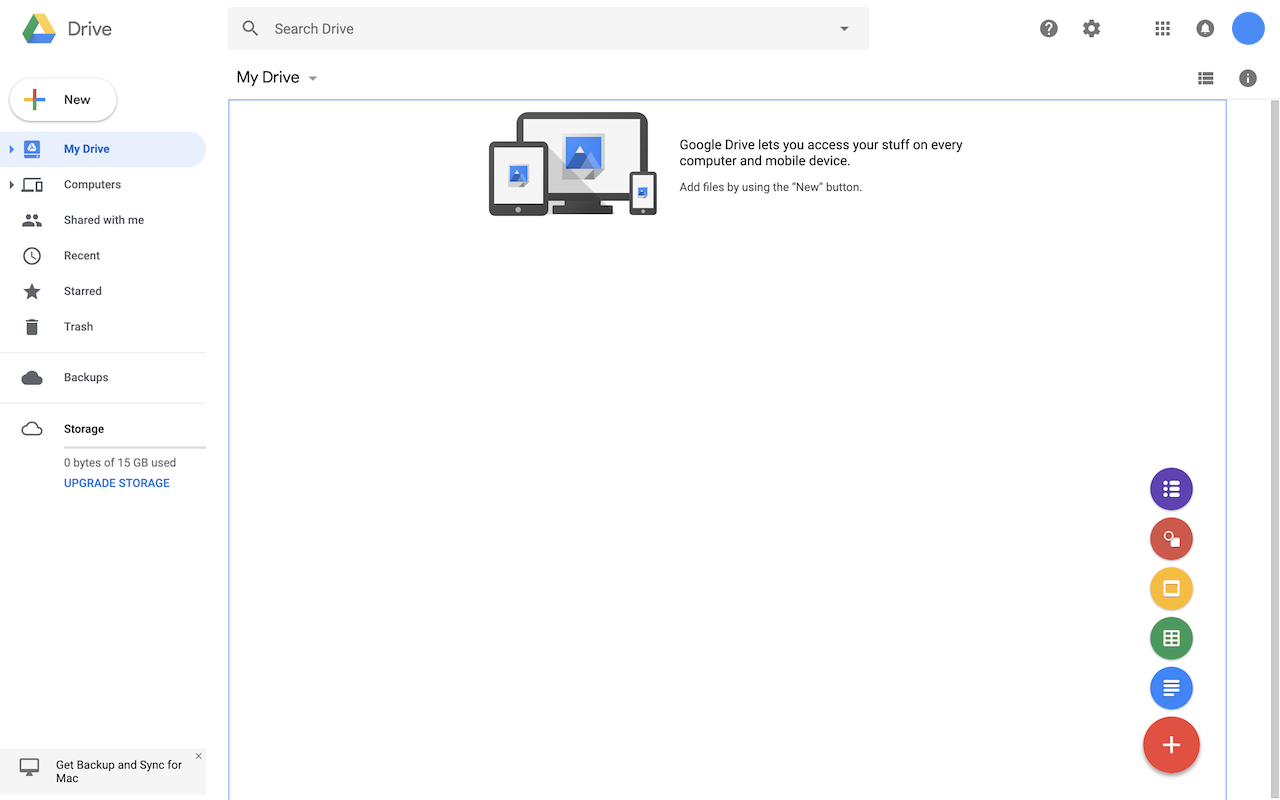Click the Storage cloud outline icon

click(x=32, y=429)
